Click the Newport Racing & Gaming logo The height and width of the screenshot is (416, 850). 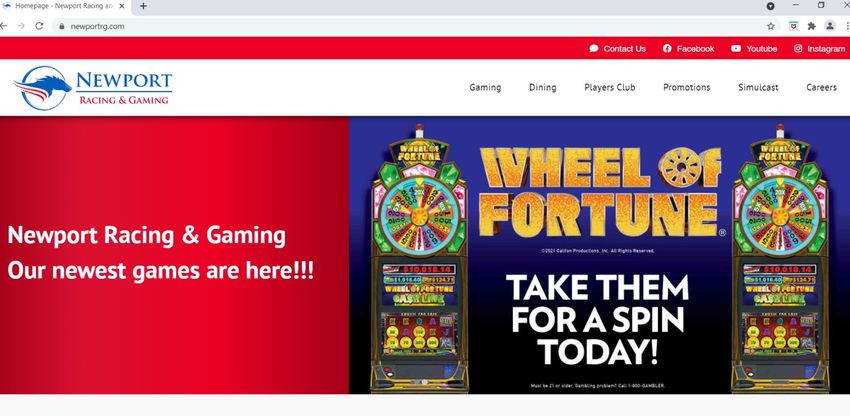93,88
